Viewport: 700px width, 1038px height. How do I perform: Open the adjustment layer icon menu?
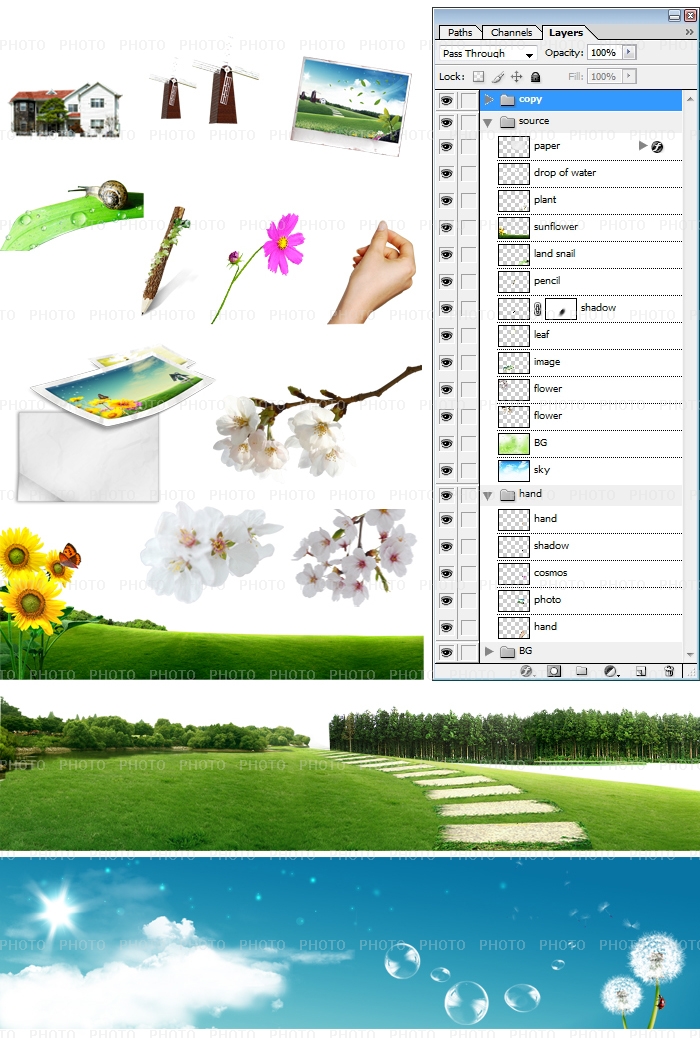pyautogui.click(x=610, y=671)
